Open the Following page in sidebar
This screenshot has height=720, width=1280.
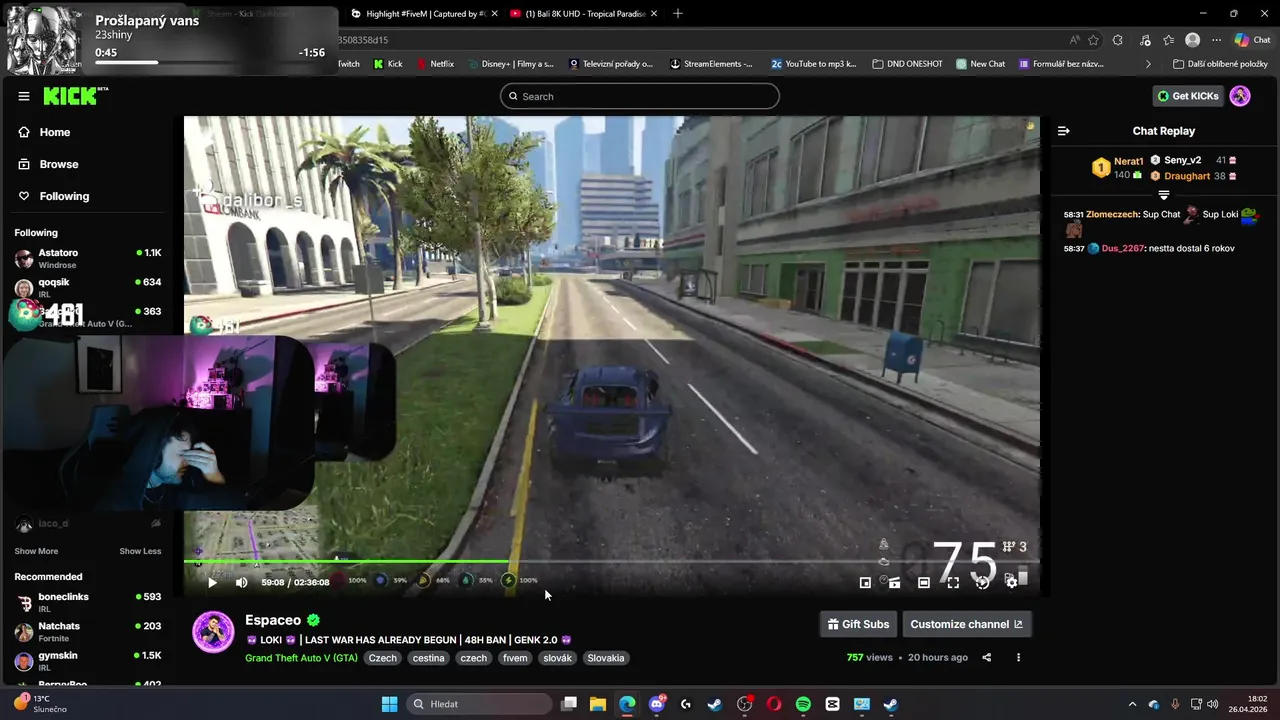pos(54,196)
